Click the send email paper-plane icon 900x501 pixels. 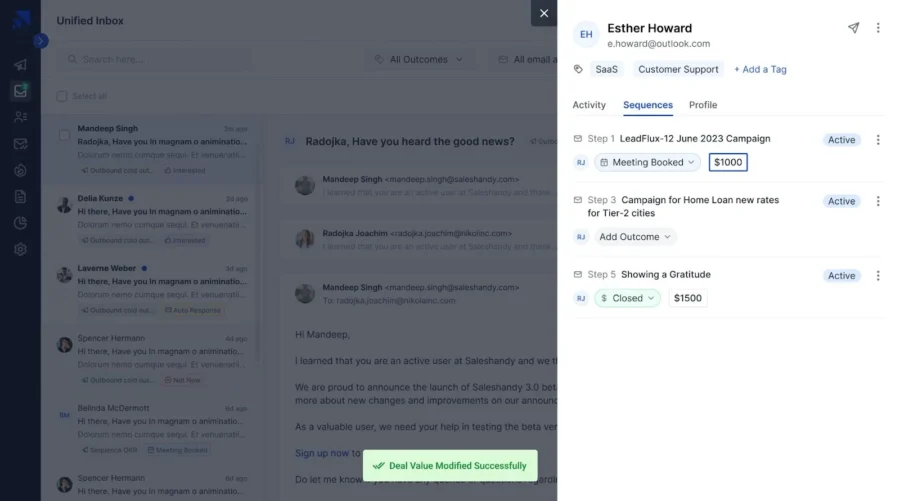[854, 28]
